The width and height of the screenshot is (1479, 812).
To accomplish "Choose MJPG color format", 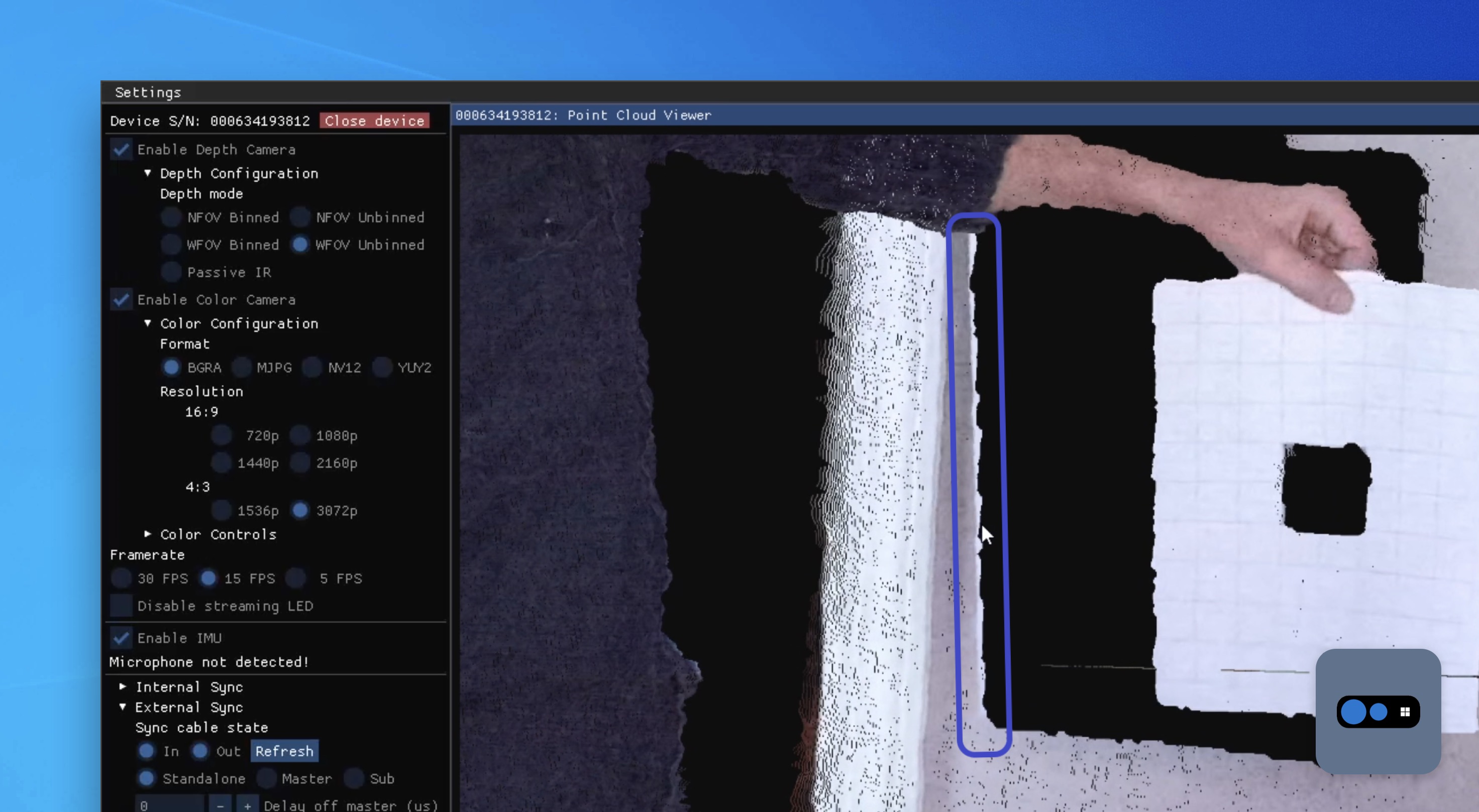I will (x=242, y=367).
